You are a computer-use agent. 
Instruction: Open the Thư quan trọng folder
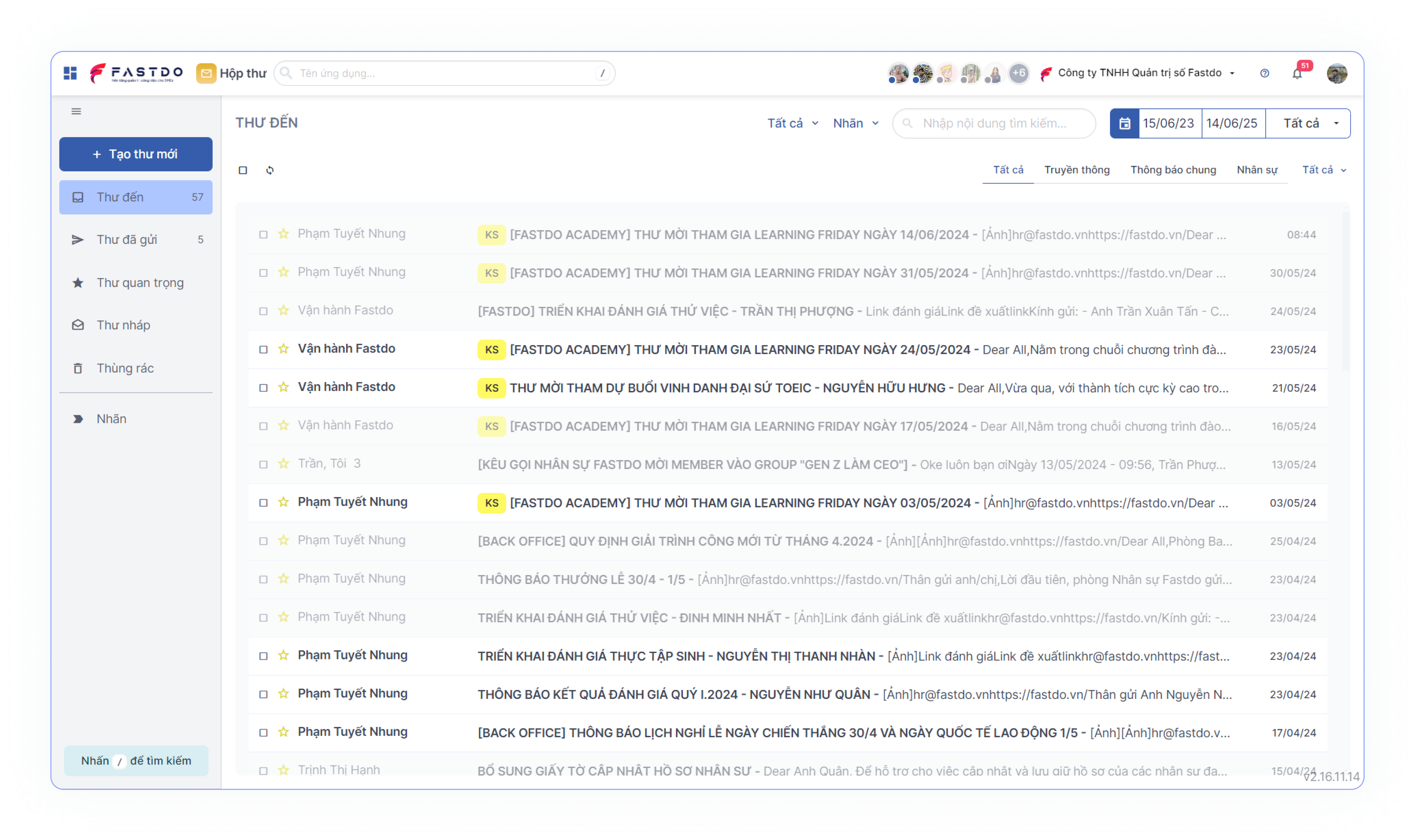(x=136, y=282)
